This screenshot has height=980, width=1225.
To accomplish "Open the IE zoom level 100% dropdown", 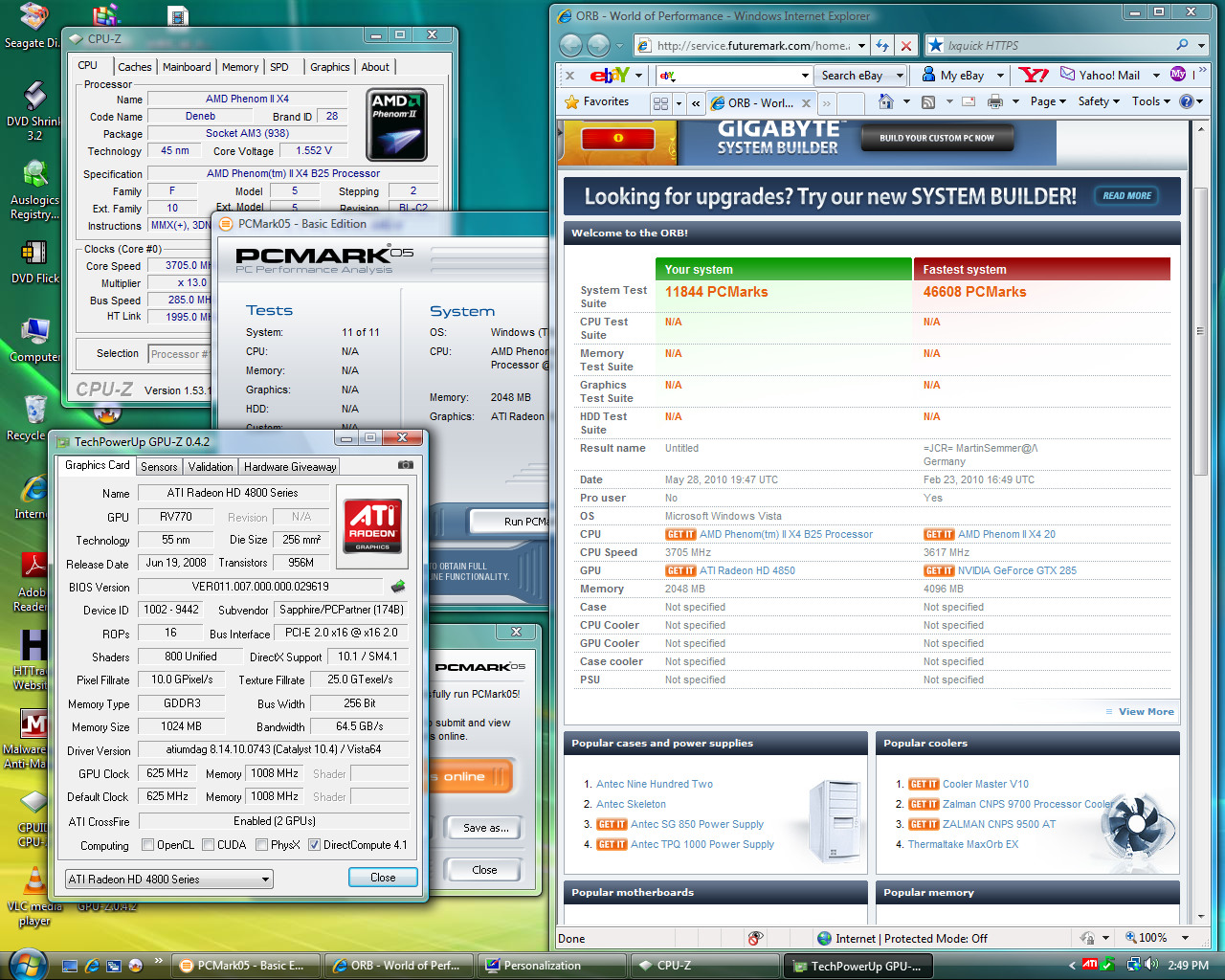I will (1185, 938).
